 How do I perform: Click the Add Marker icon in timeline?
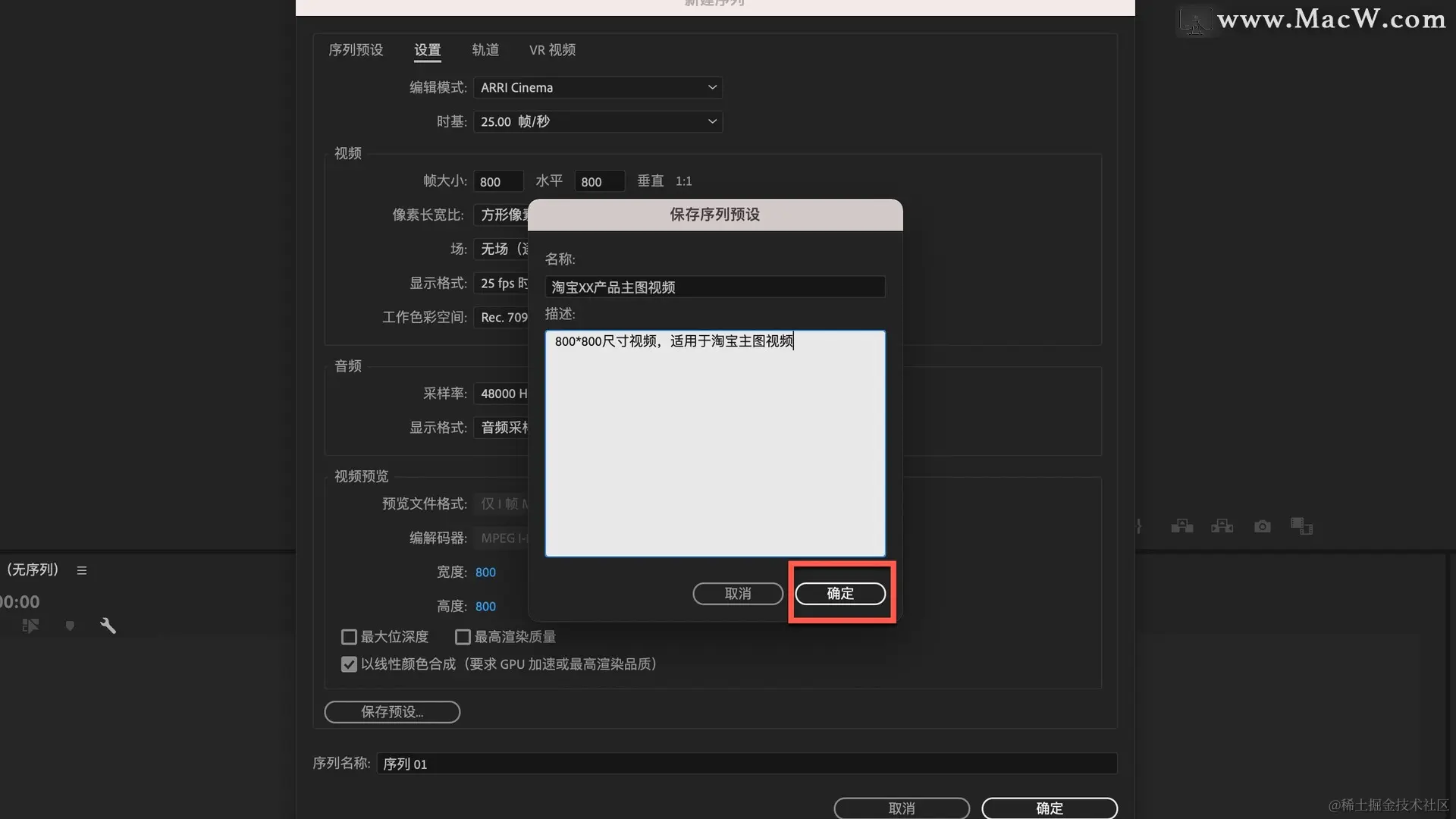[70, 626]
